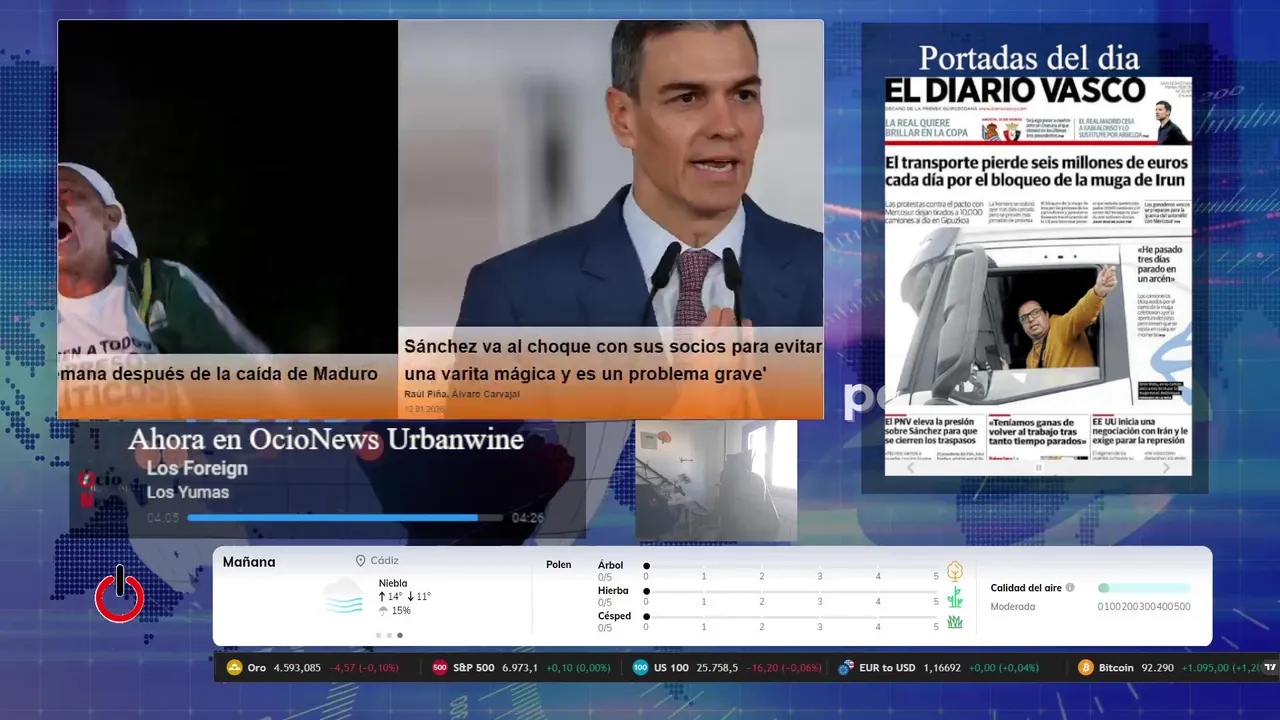Click the Césped pollen level slider

(x=791, y=616)
